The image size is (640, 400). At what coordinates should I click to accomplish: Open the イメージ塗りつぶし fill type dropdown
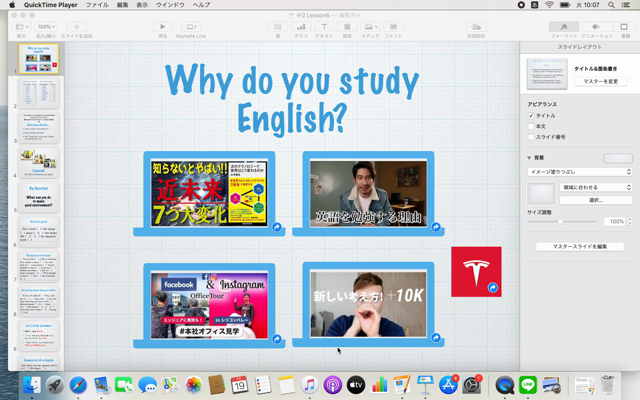[x=580, y=172]
